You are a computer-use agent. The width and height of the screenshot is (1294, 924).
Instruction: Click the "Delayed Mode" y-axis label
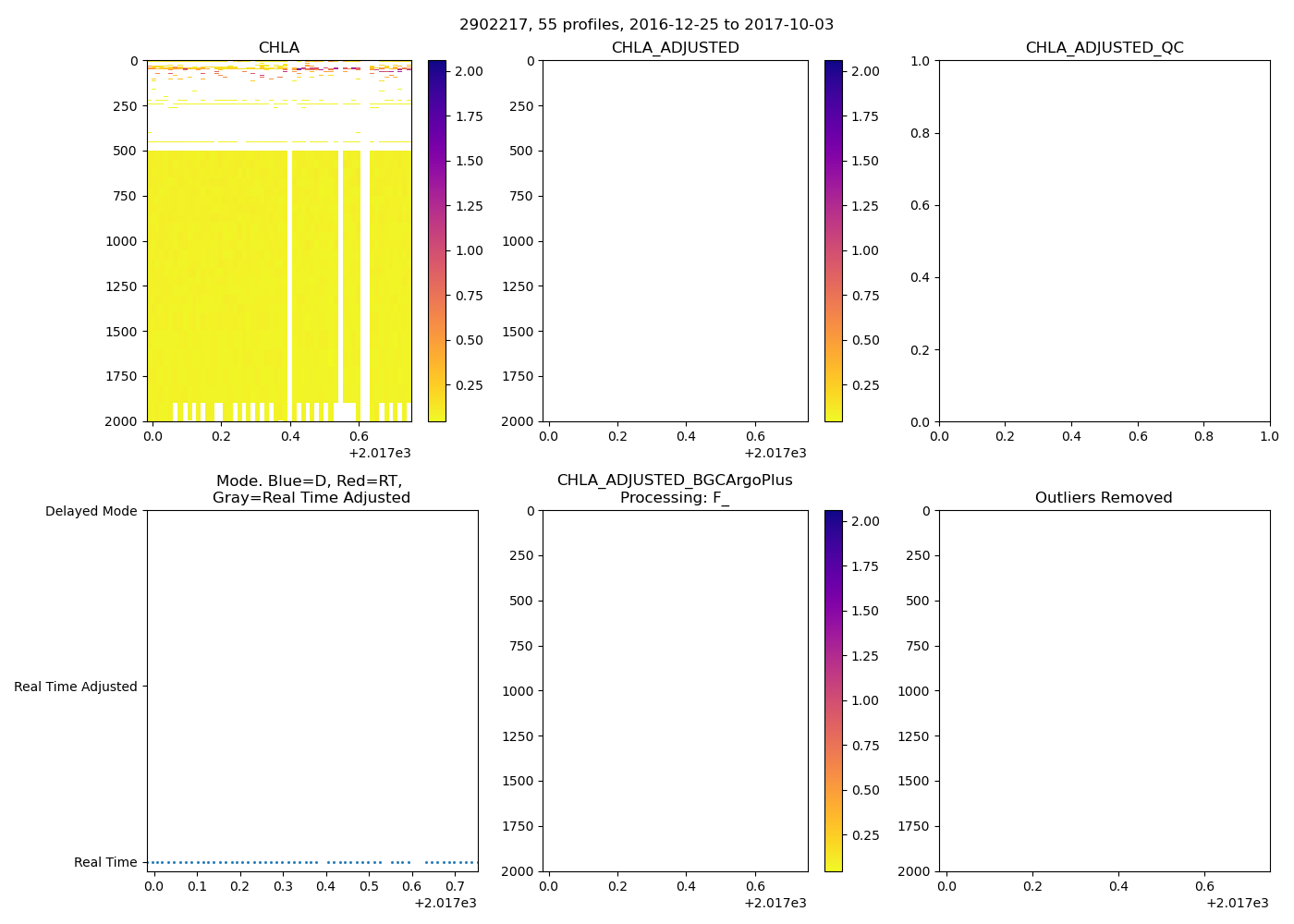coord(91,511)
